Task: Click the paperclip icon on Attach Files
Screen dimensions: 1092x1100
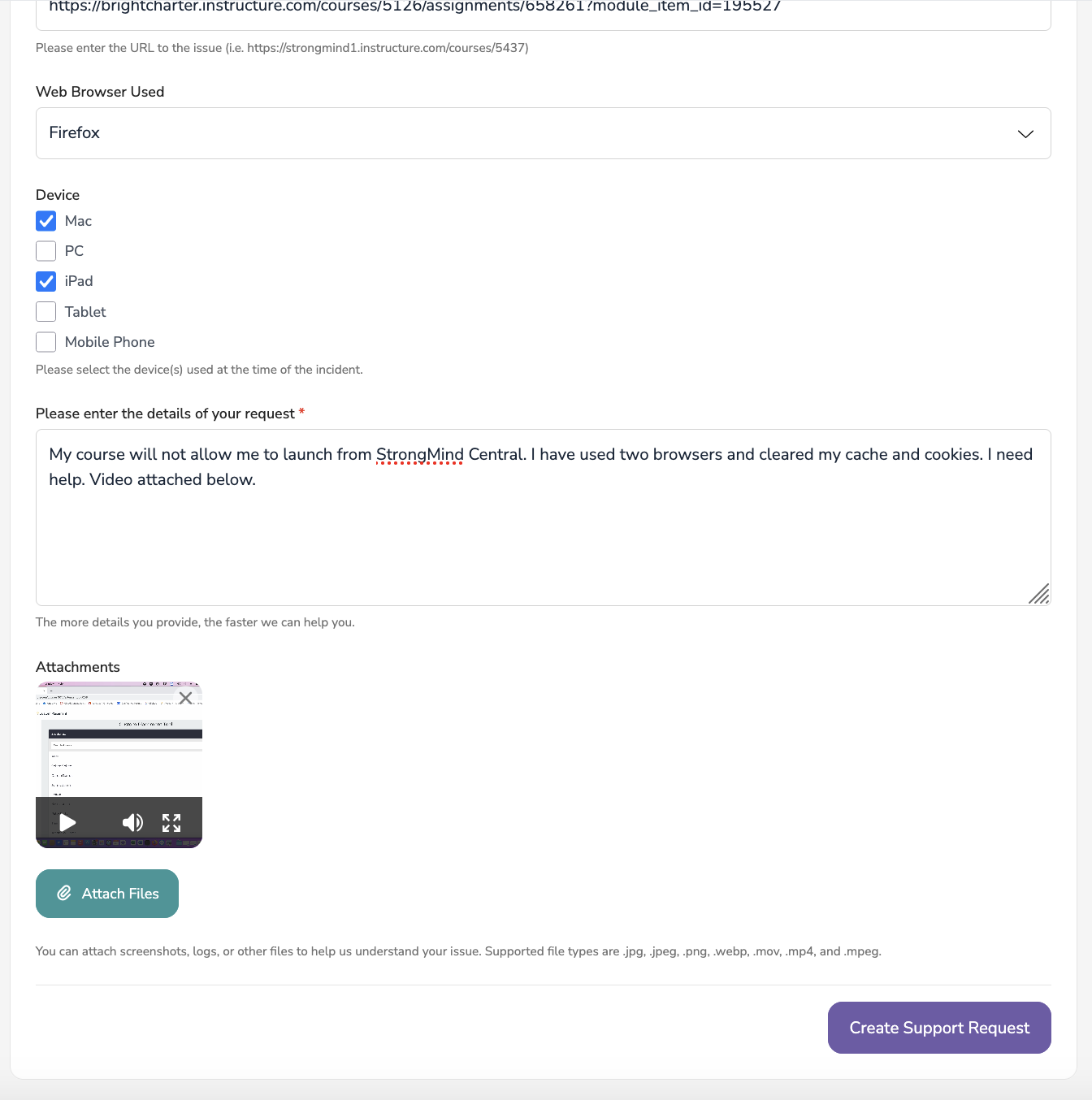Action: coord(64,893)
